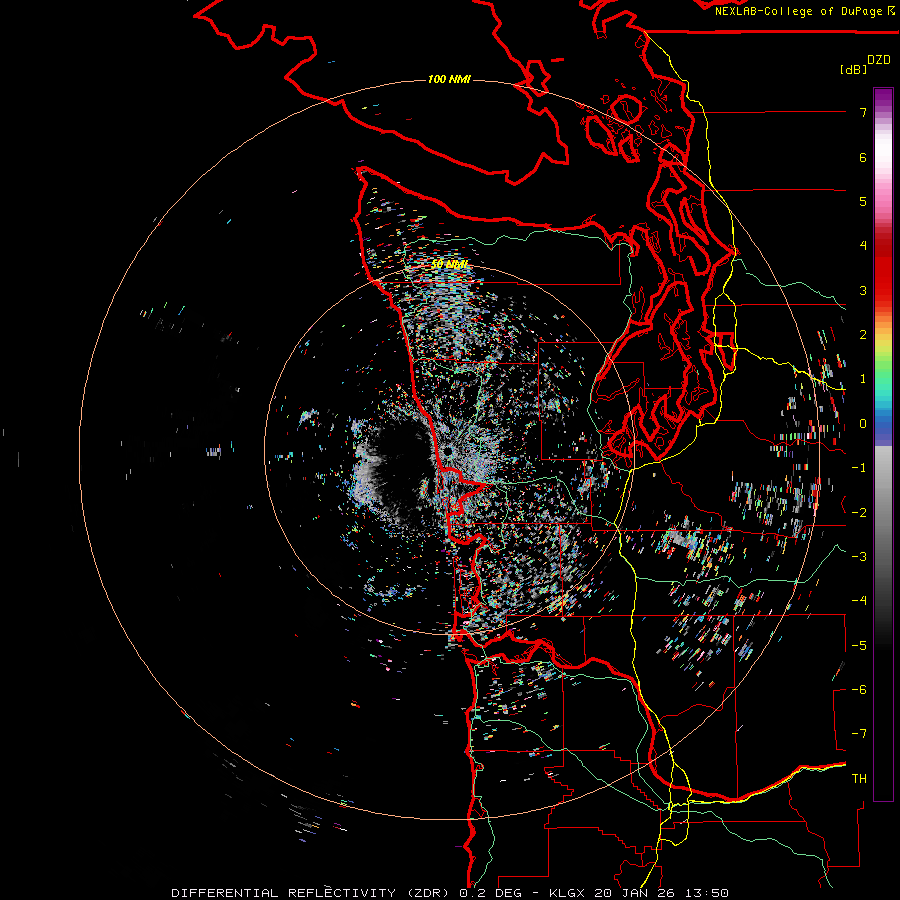
Task: Click the 50 NMI range ring label
Action: (449, 265)
